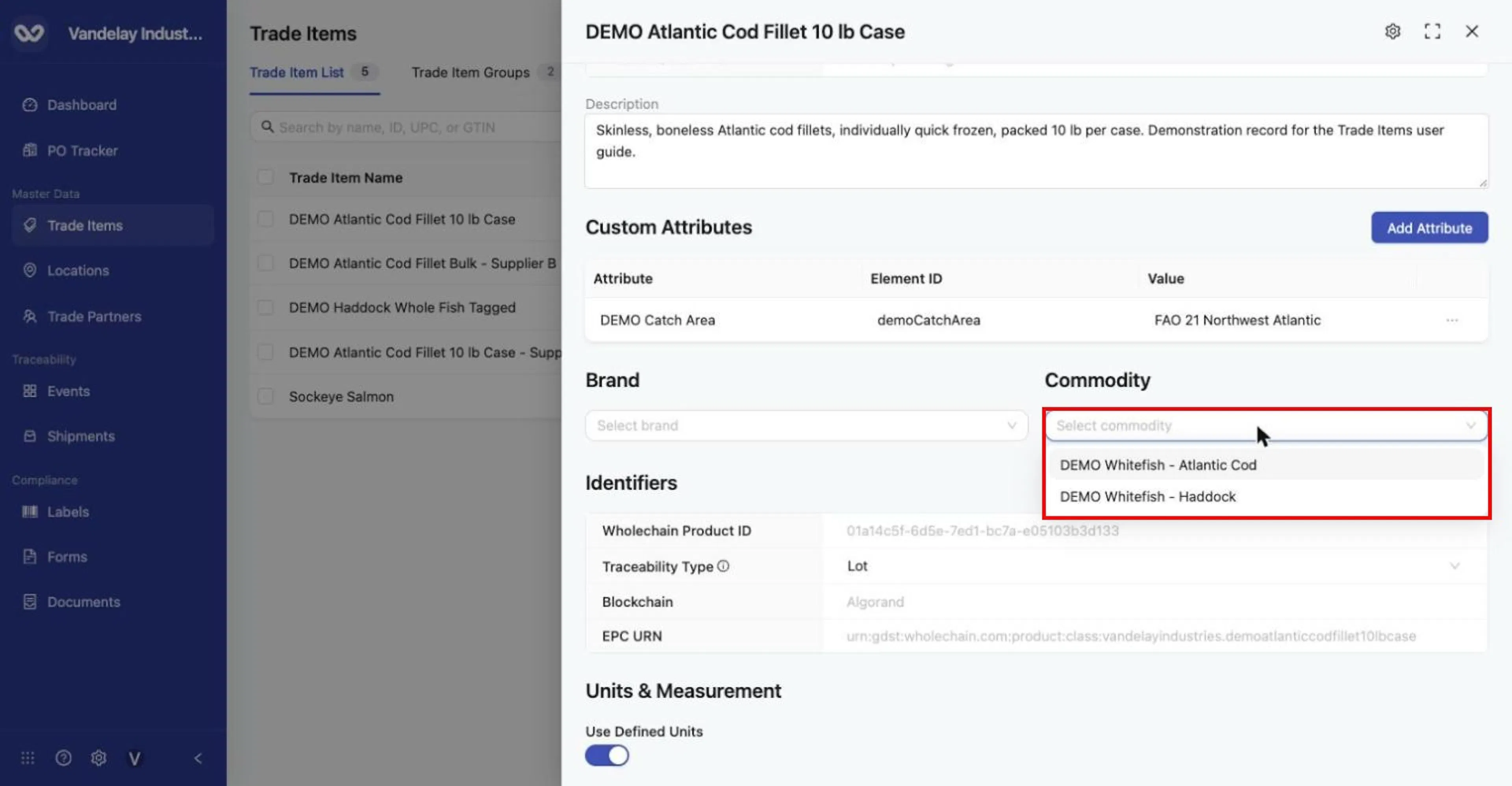Screen dimensions: 1512x786
Task: Click Traceability Type info icon
Action: (723, 566)
